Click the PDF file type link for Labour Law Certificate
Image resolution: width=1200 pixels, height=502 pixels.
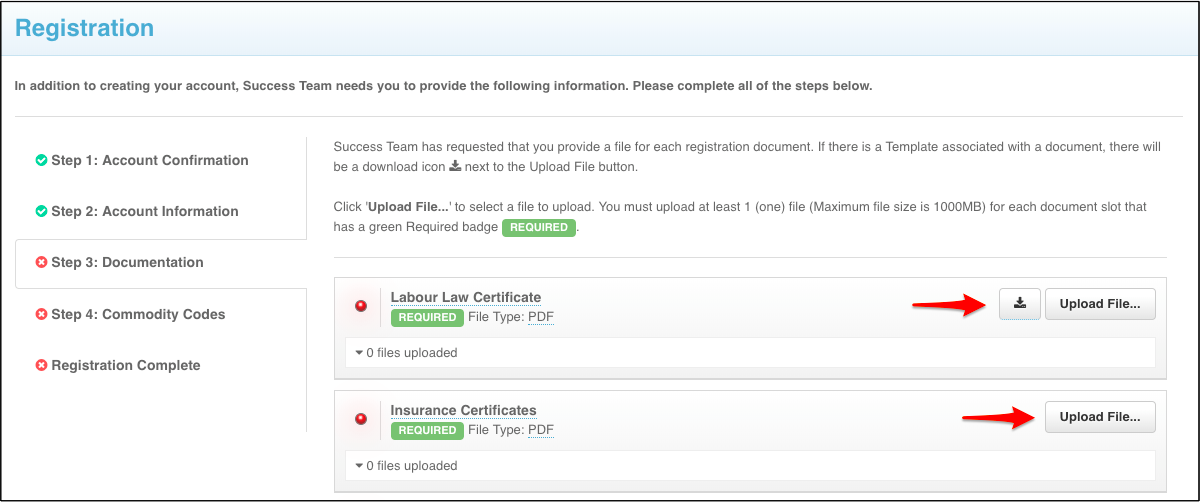point(541,318)
